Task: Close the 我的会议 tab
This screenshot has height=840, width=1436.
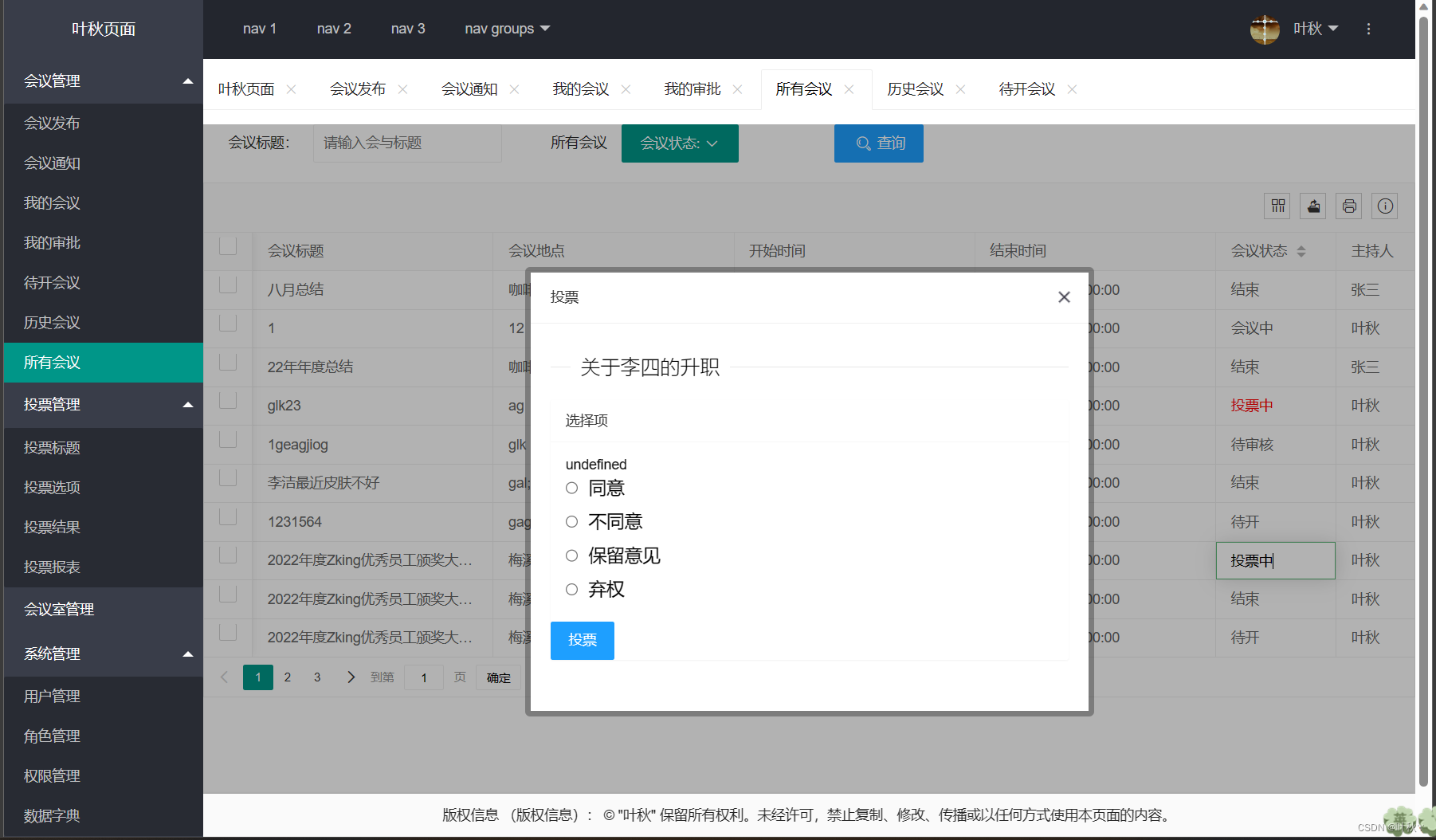Action: pyautogui.click(x=626, y=89)
